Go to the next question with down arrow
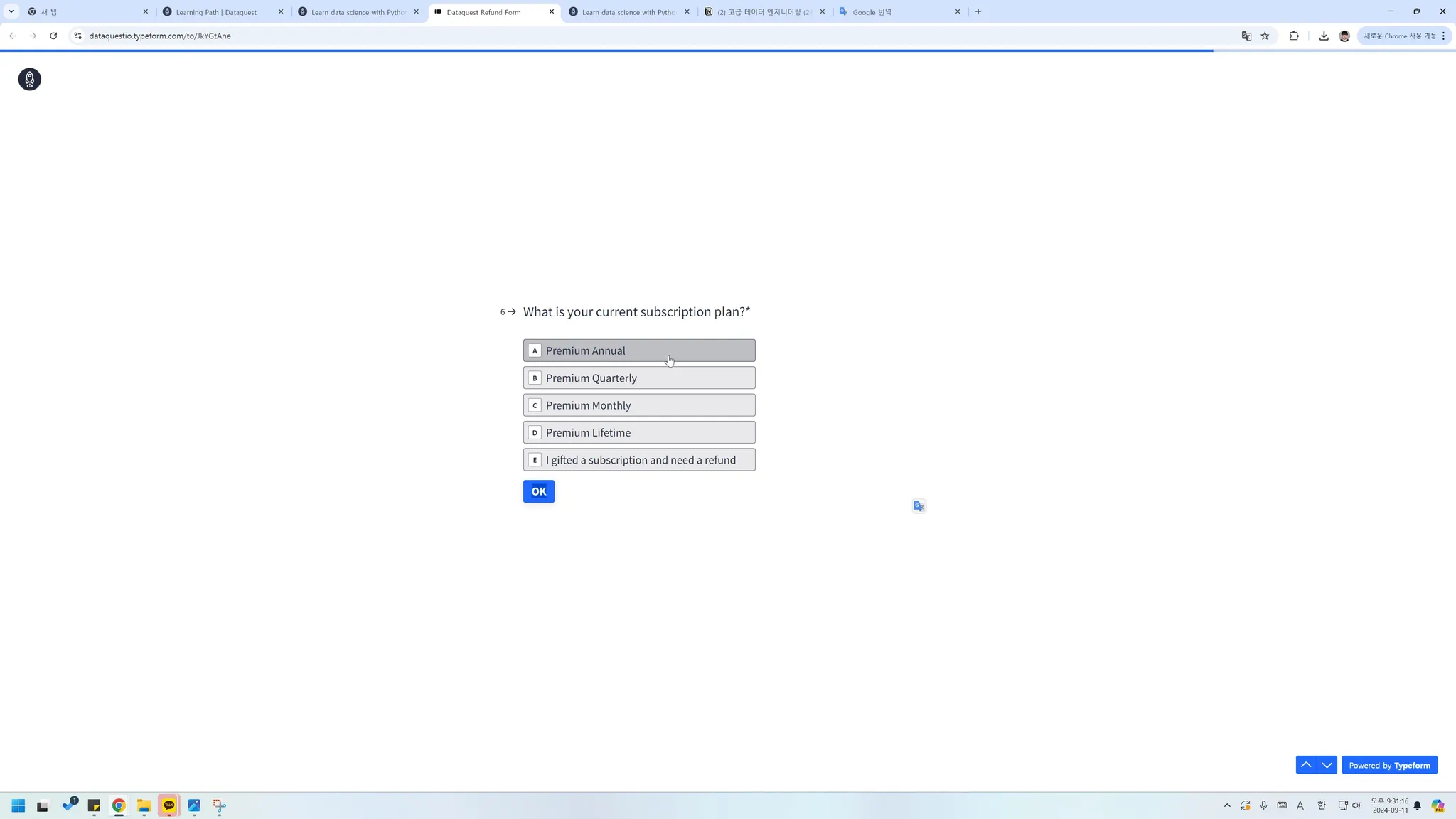This screenshot has height=819, width=1456. [1327, 765]
